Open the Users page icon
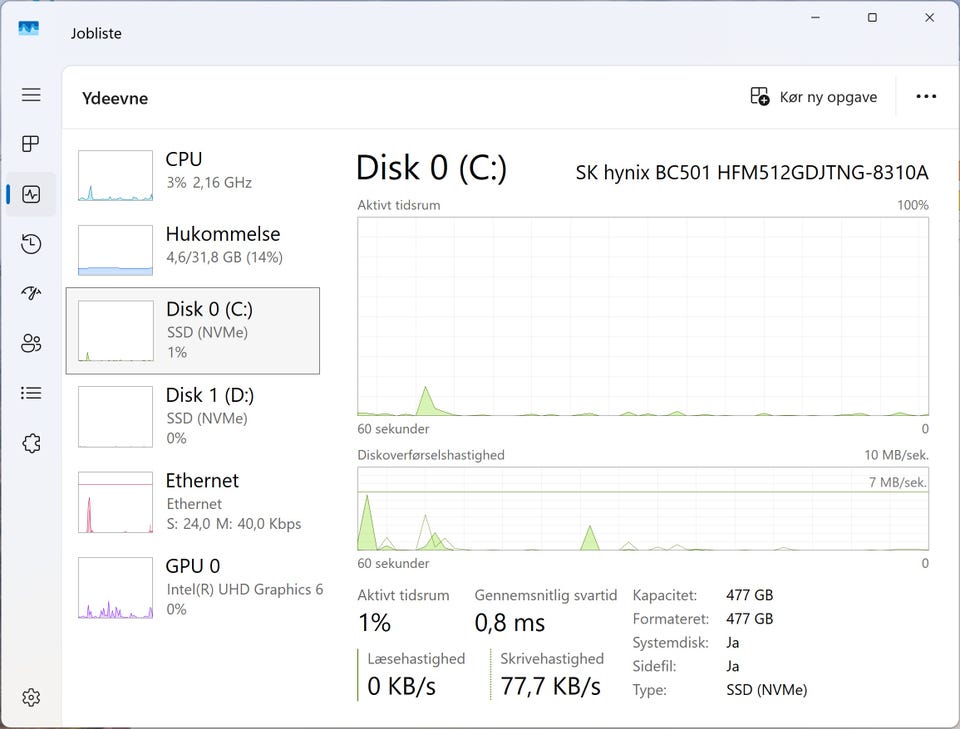Image resolution: width=960 pixels, height=729 pixels. coord(31,343)
